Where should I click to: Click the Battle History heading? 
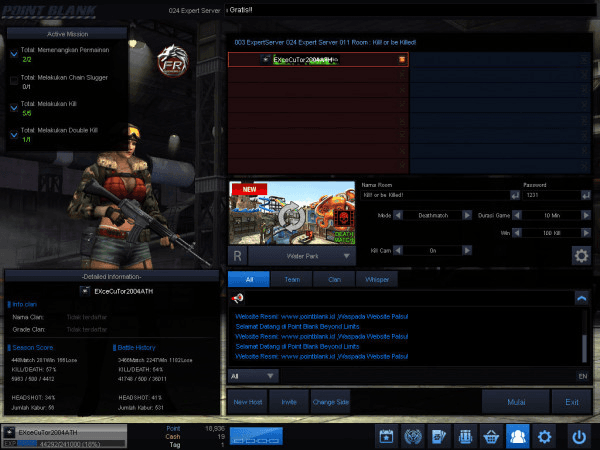pos(136,347)
